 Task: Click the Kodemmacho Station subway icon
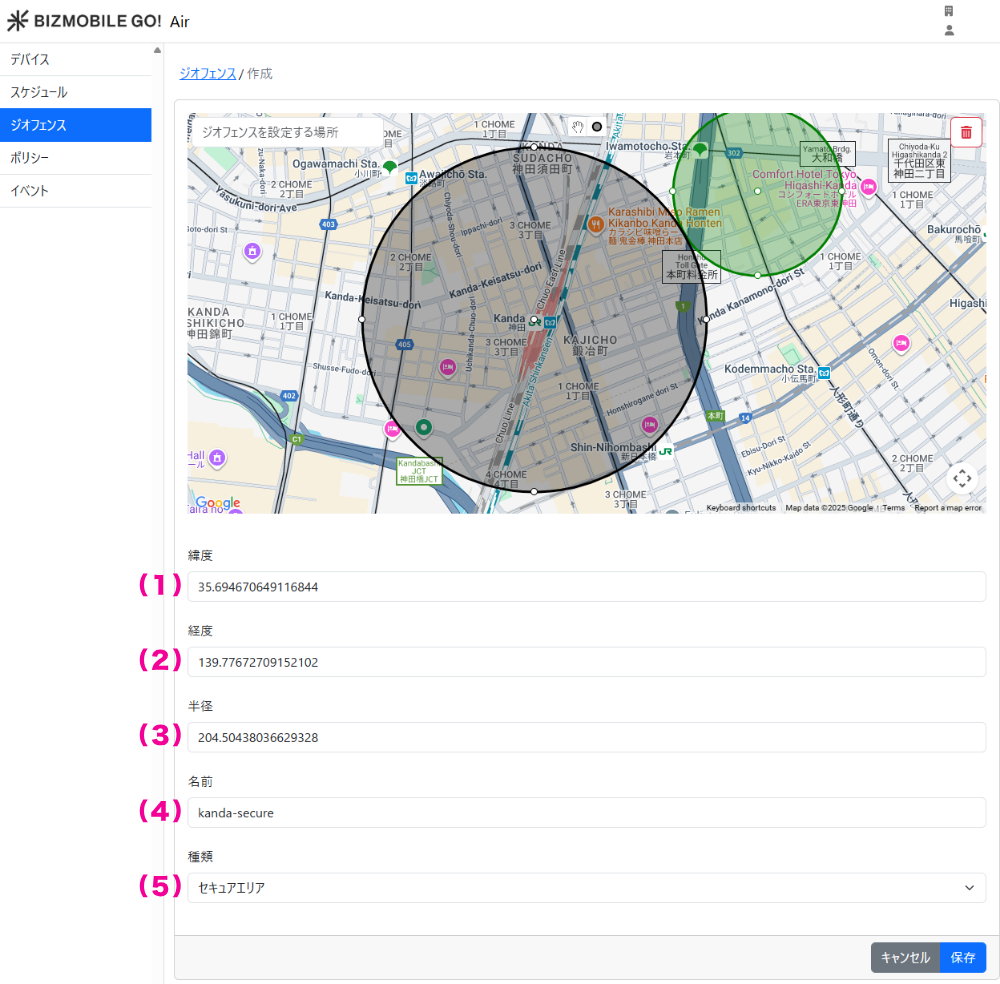[x=824, y=373]
